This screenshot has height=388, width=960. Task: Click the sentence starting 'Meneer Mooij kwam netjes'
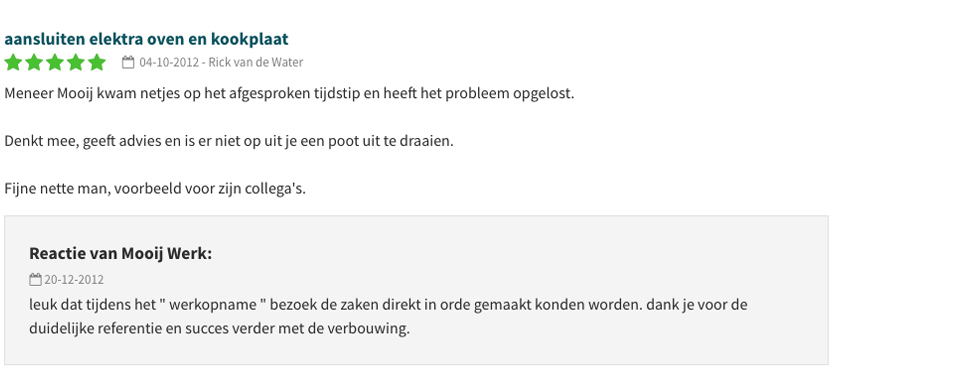point(290,94)
